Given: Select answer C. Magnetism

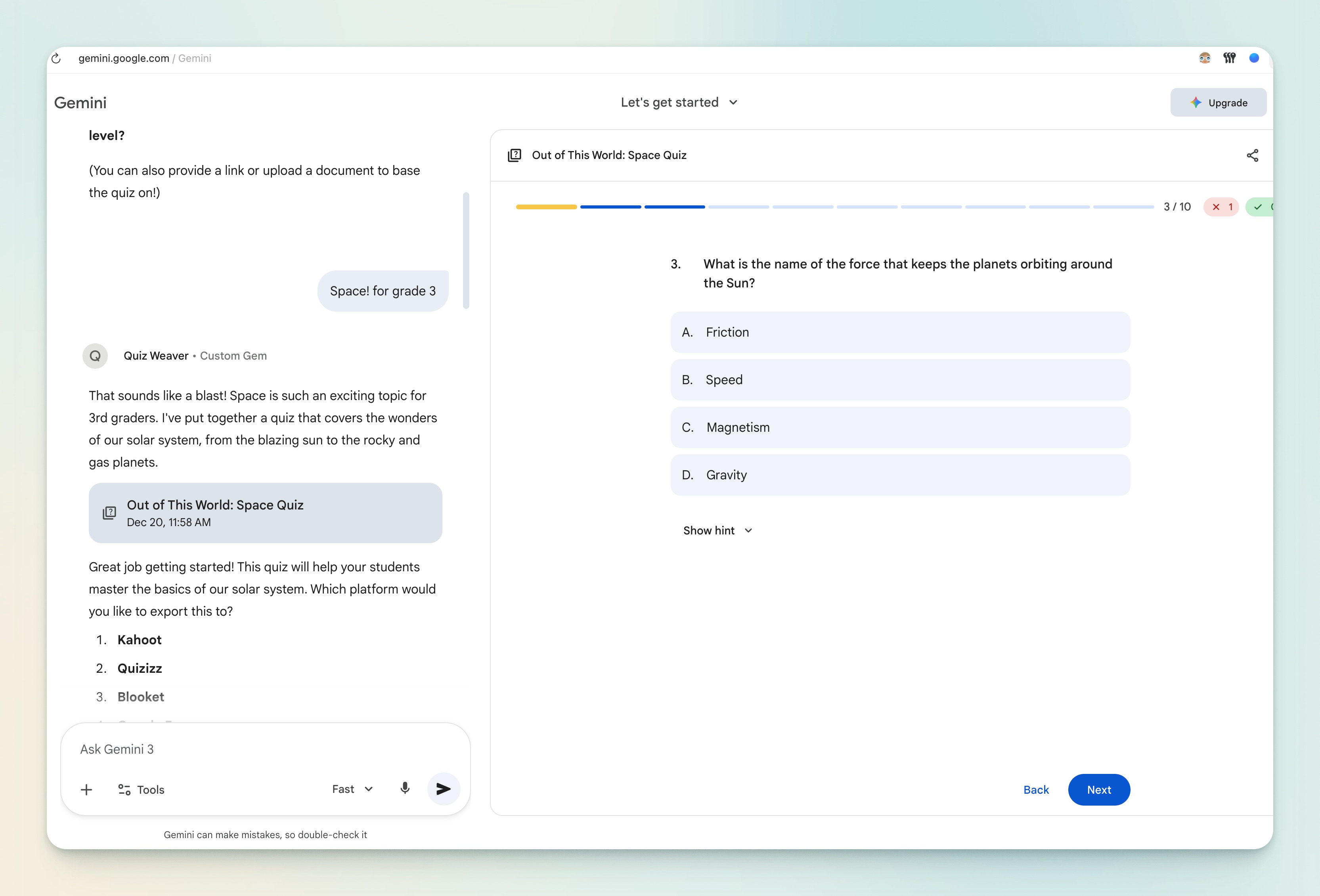Looking at the screenshot, I should click(x=900, y=427).
